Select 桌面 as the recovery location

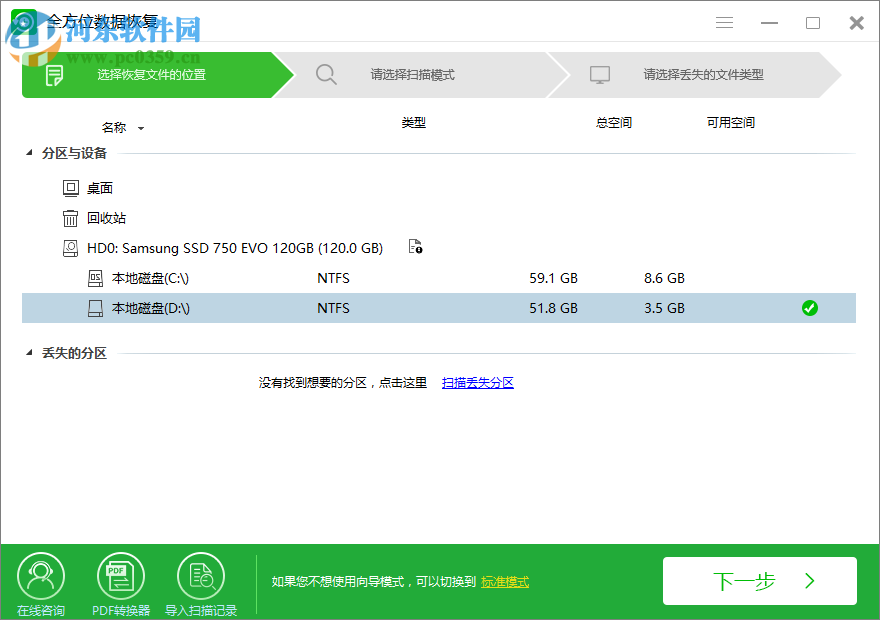[99, 187]
